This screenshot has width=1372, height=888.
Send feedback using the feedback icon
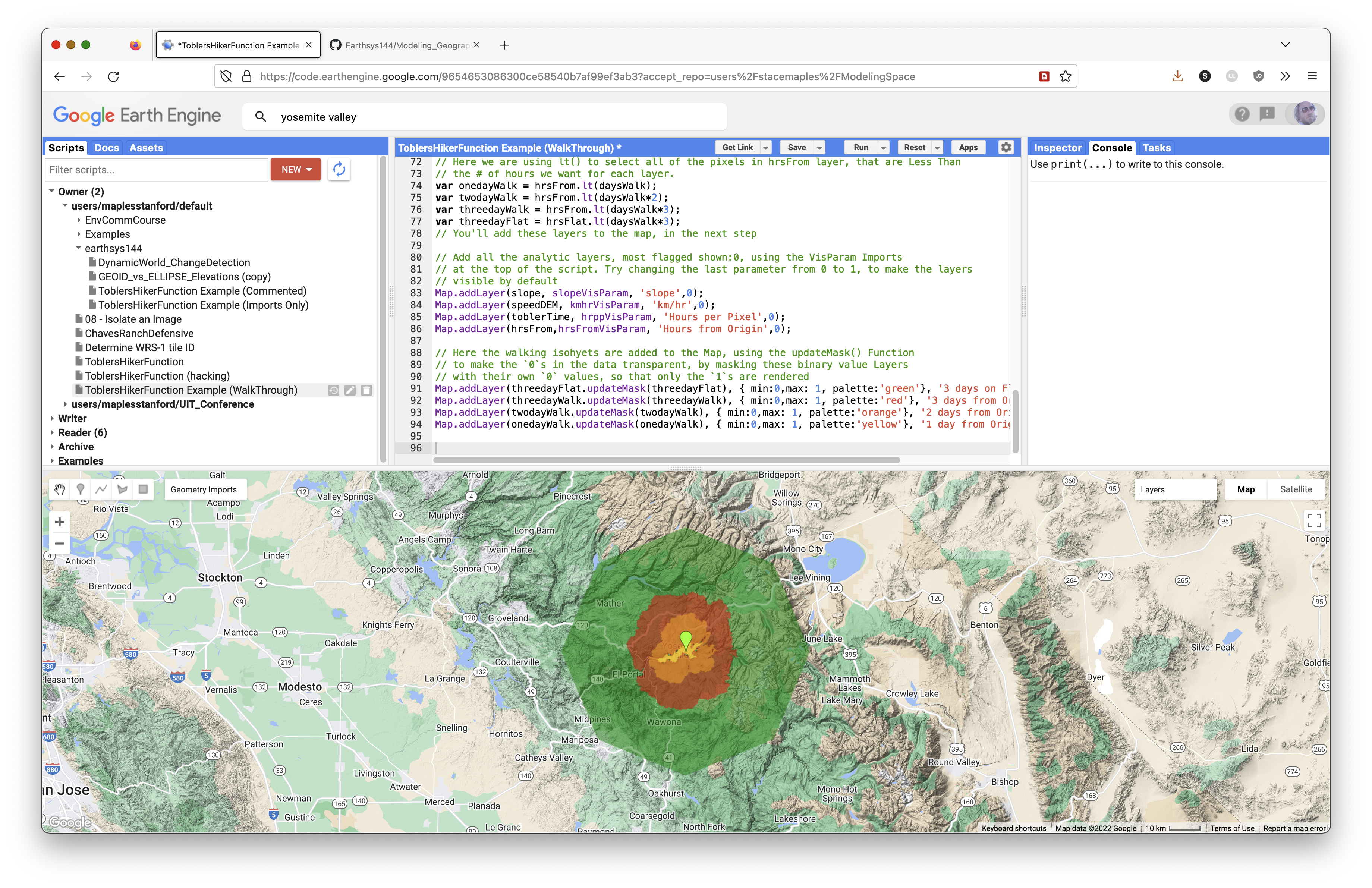(1267, 114)
